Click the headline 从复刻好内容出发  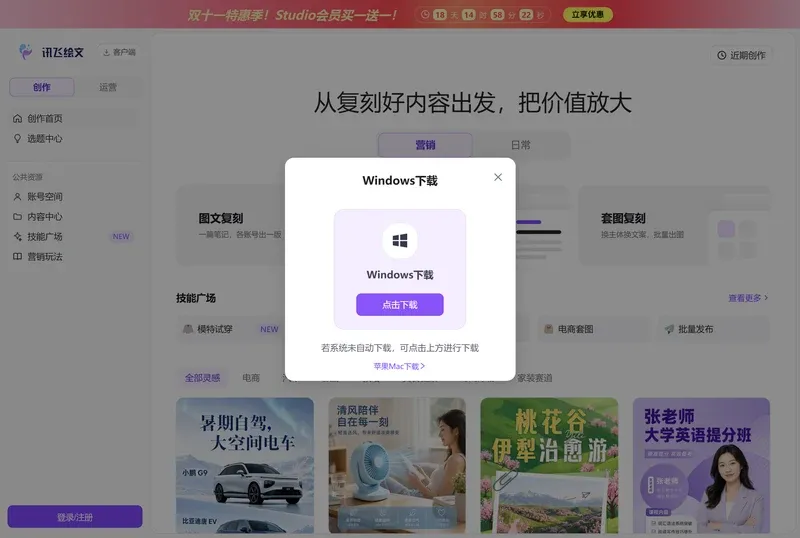(472, 103)
